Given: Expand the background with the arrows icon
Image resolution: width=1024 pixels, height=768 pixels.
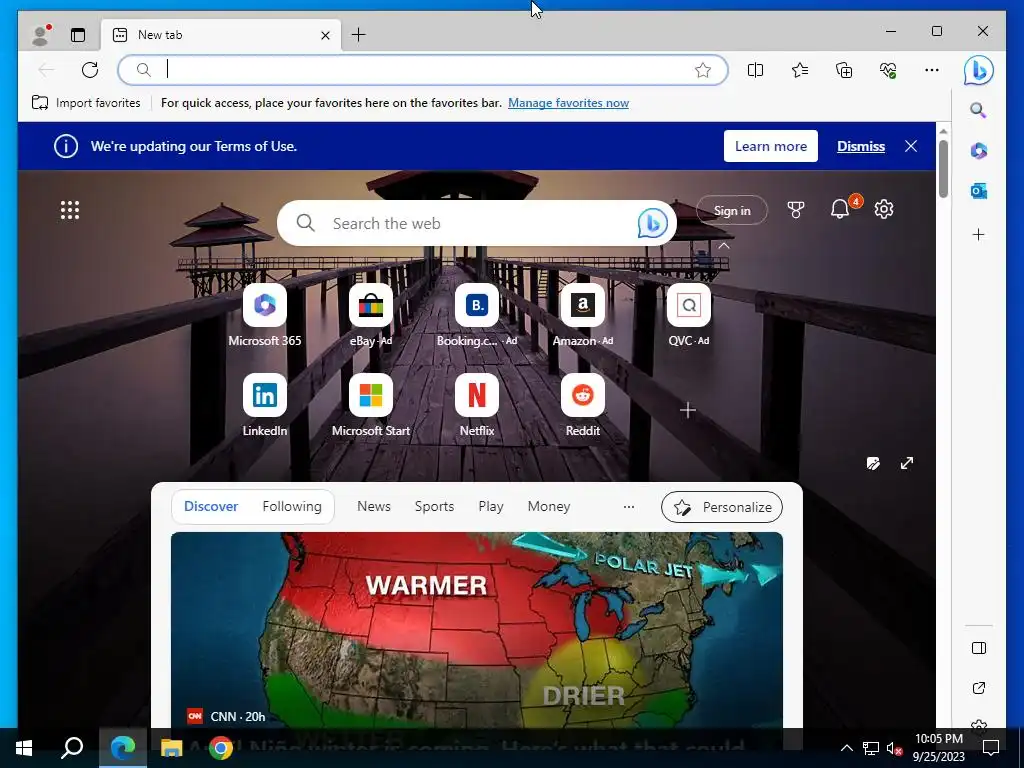Looking at the screenshot, I should [x=907, y=464].
